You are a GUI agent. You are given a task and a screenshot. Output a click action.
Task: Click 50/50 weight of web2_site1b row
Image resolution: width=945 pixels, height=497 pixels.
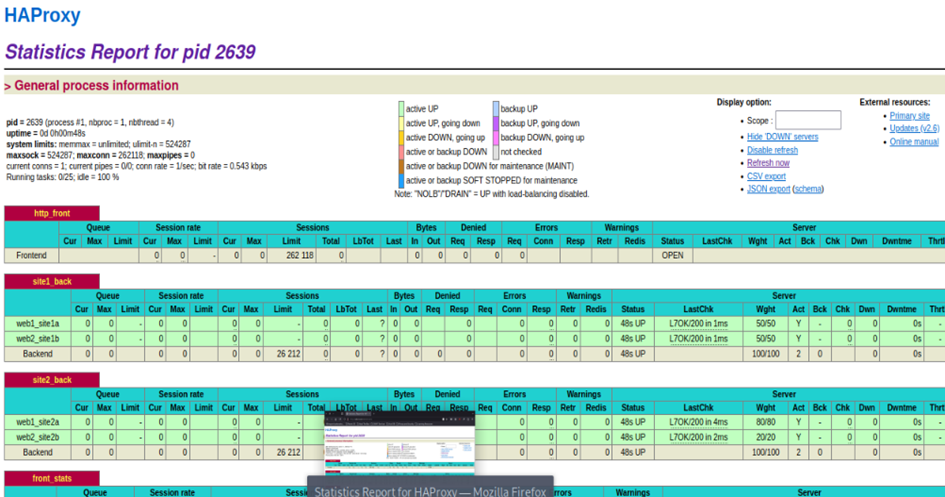coord(765,339)
